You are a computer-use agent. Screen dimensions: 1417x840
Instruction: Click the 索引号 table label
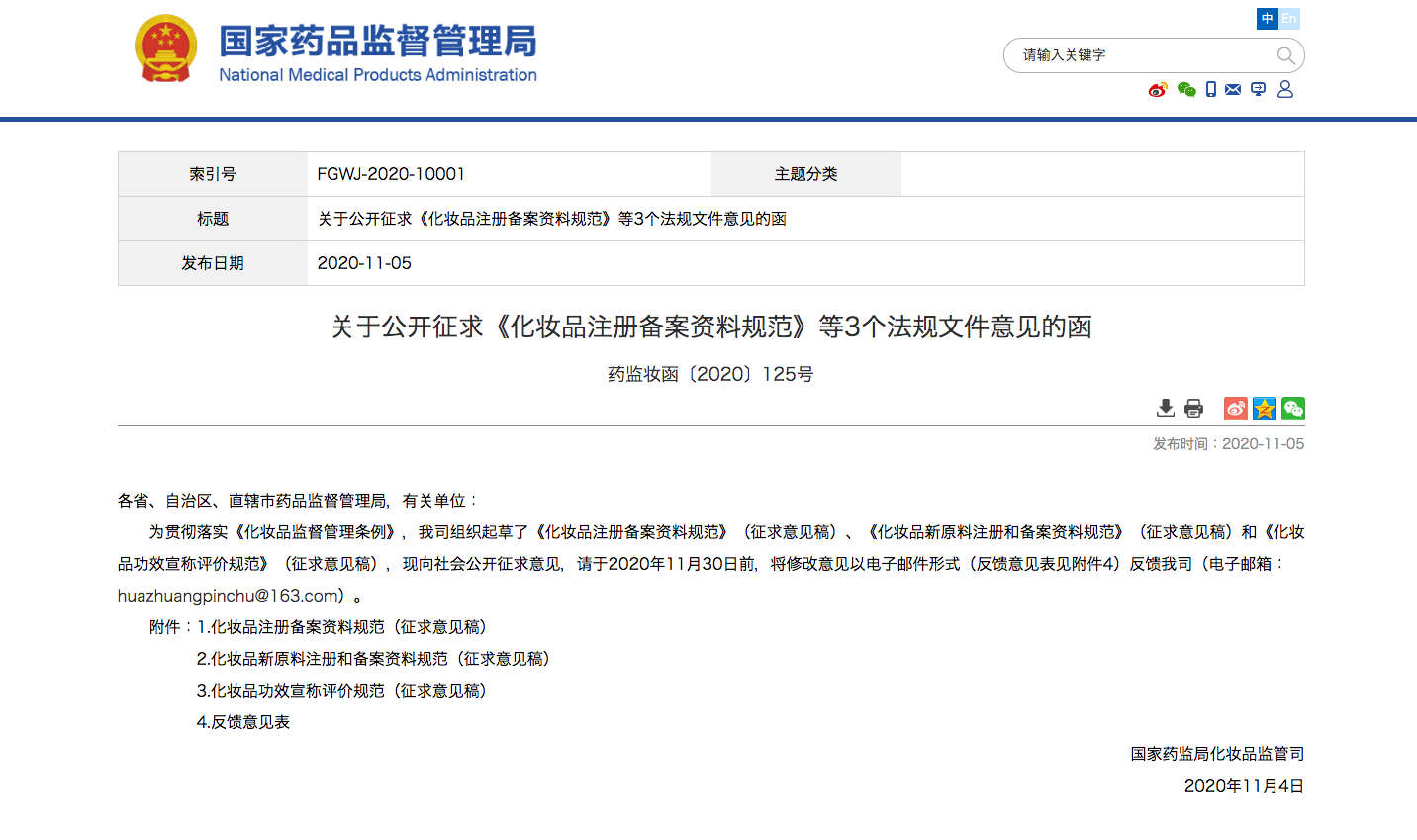[x=213, y=174]
